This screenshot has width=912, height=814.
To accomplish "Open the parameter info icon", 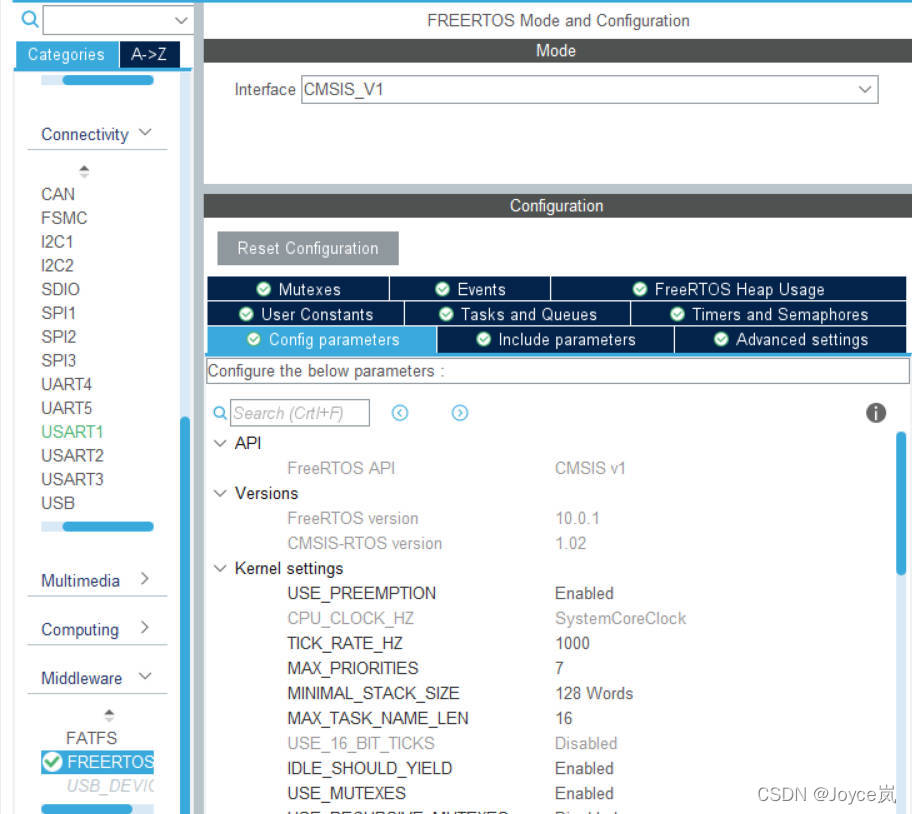I will (875, 413).
